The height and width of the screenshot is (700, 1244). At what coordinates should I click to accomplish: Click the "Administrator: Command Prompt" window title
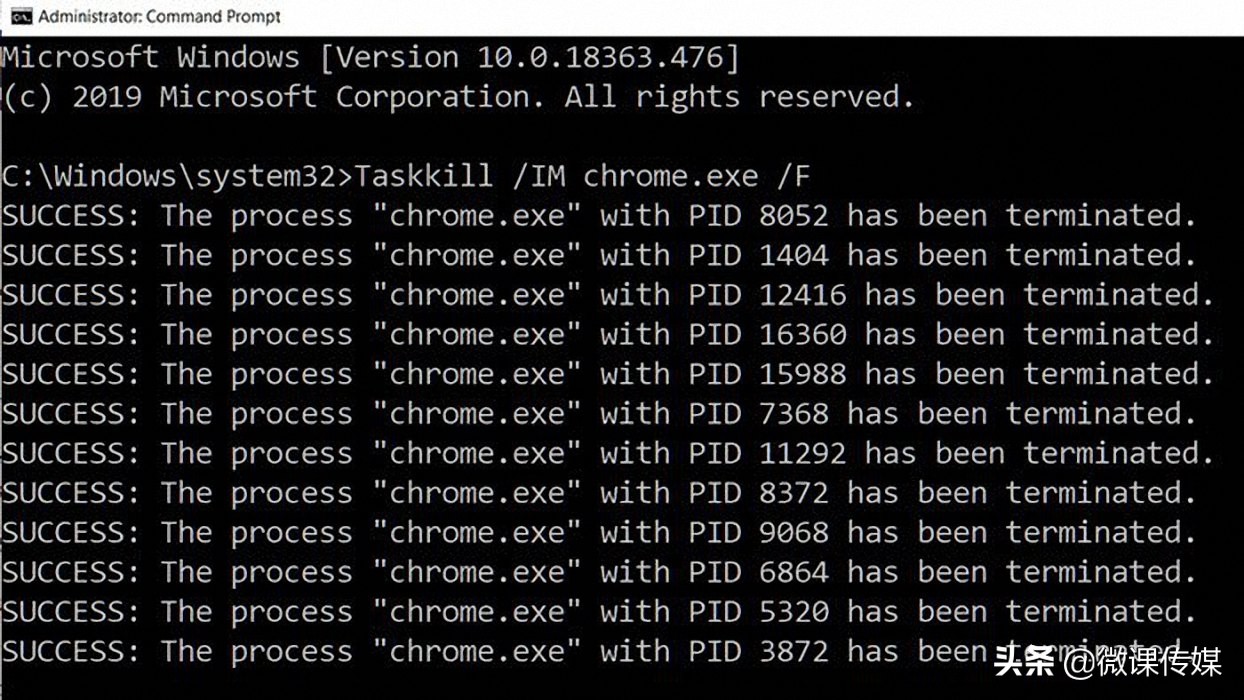tap(159, 16)
